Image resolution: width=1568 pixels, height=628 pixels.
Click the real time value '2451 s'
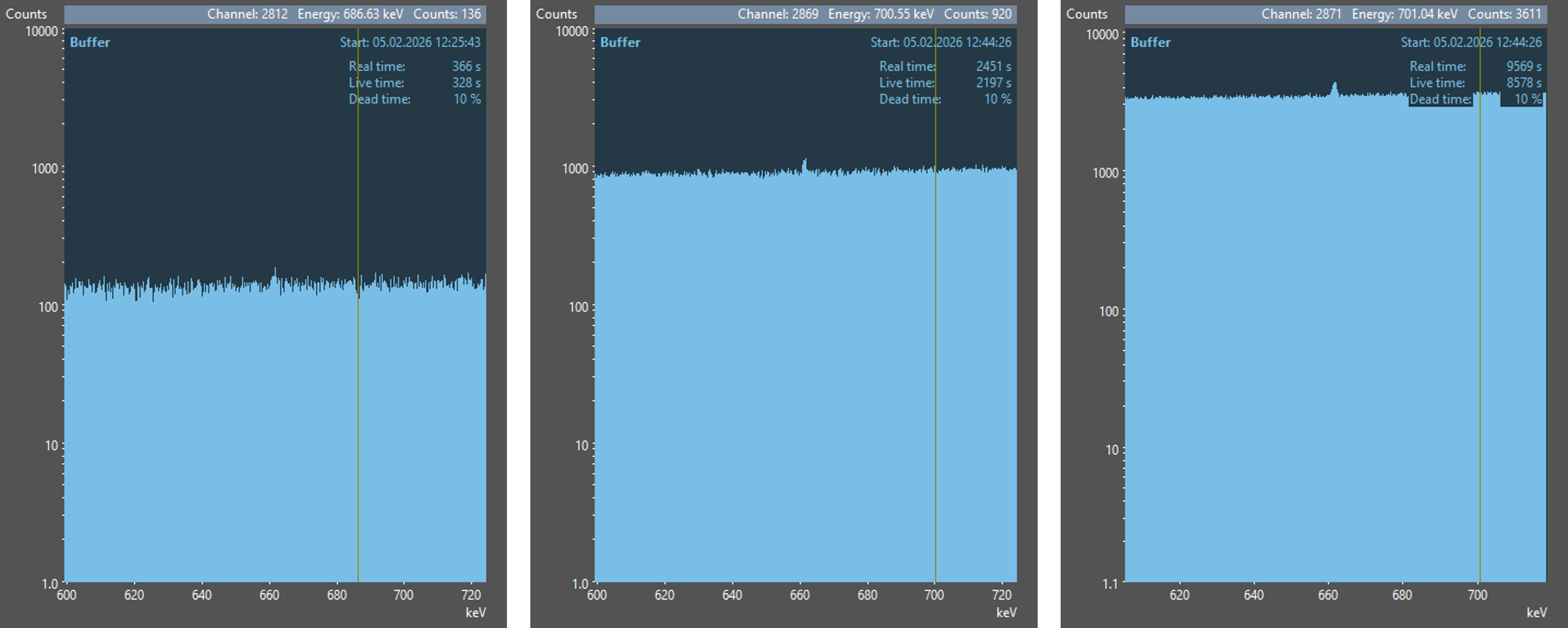pos(994,66)
